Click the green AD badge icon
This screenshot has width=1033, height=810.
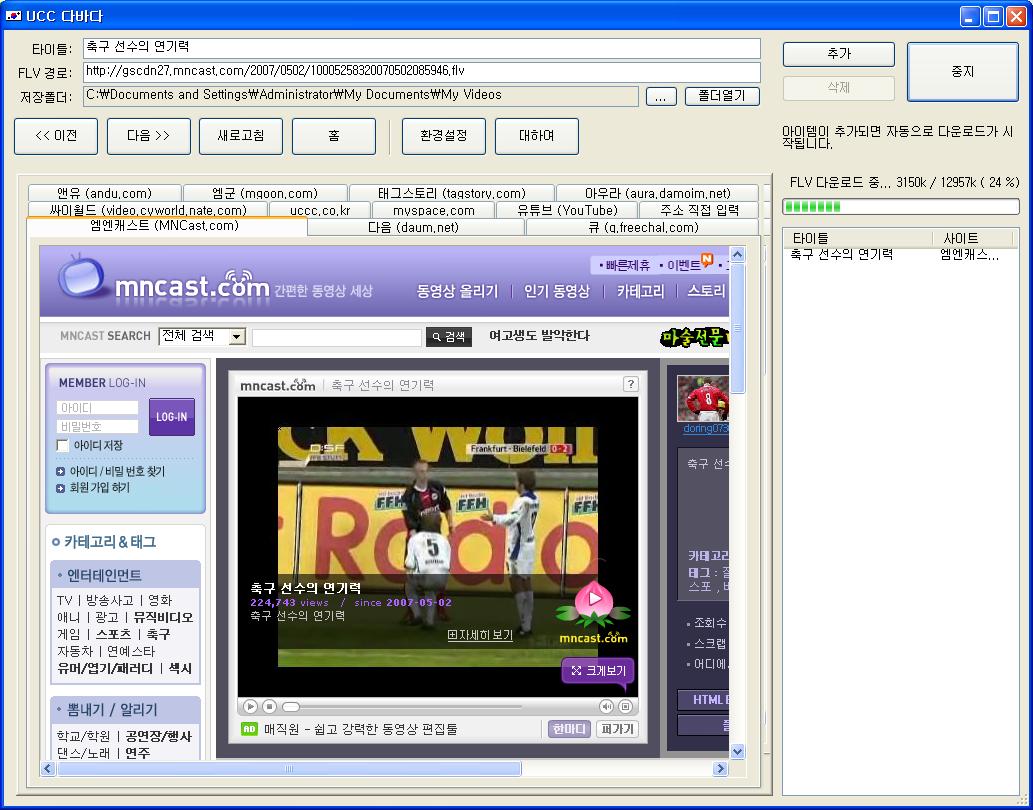(249, 729)
